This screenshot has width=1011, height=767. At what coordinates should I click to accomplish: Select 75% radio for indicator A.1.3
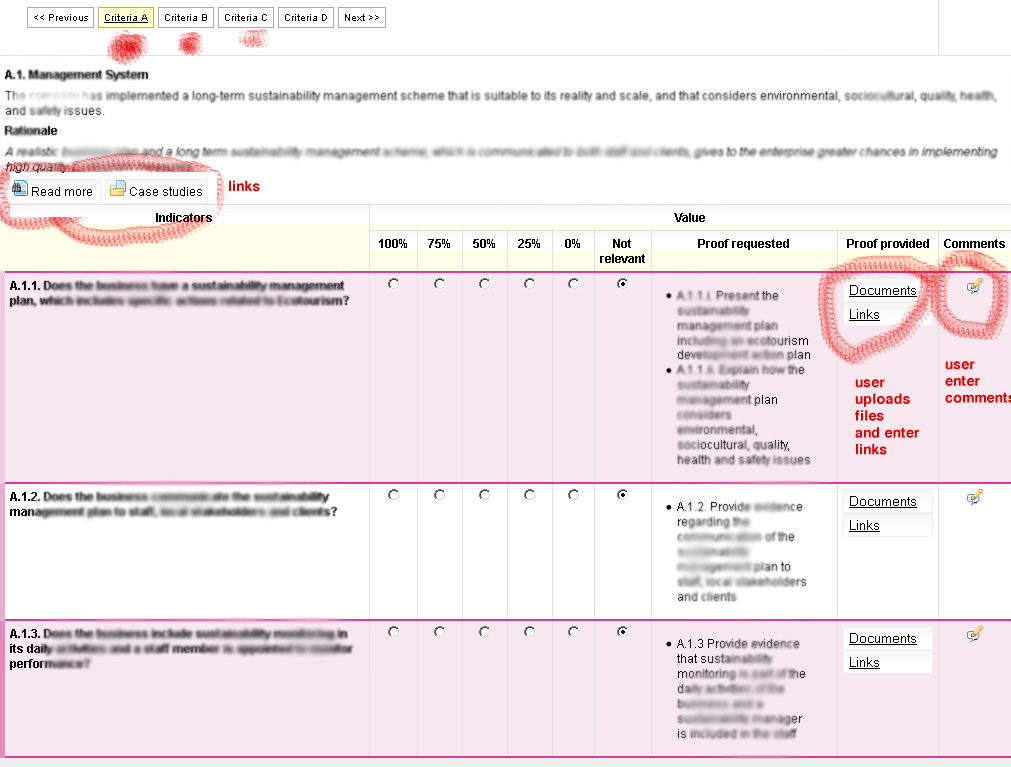[439, 632]
